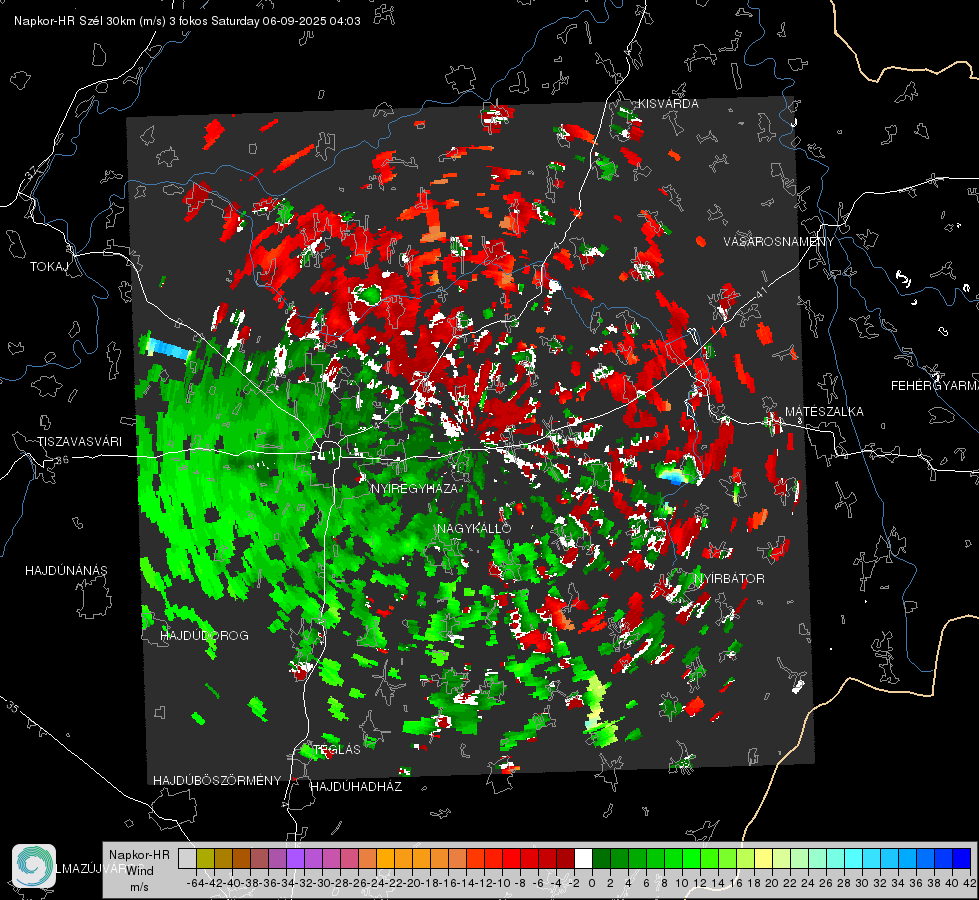Click the '0' value on the legend scale
The image size is (979, 900).
[592, 883]
